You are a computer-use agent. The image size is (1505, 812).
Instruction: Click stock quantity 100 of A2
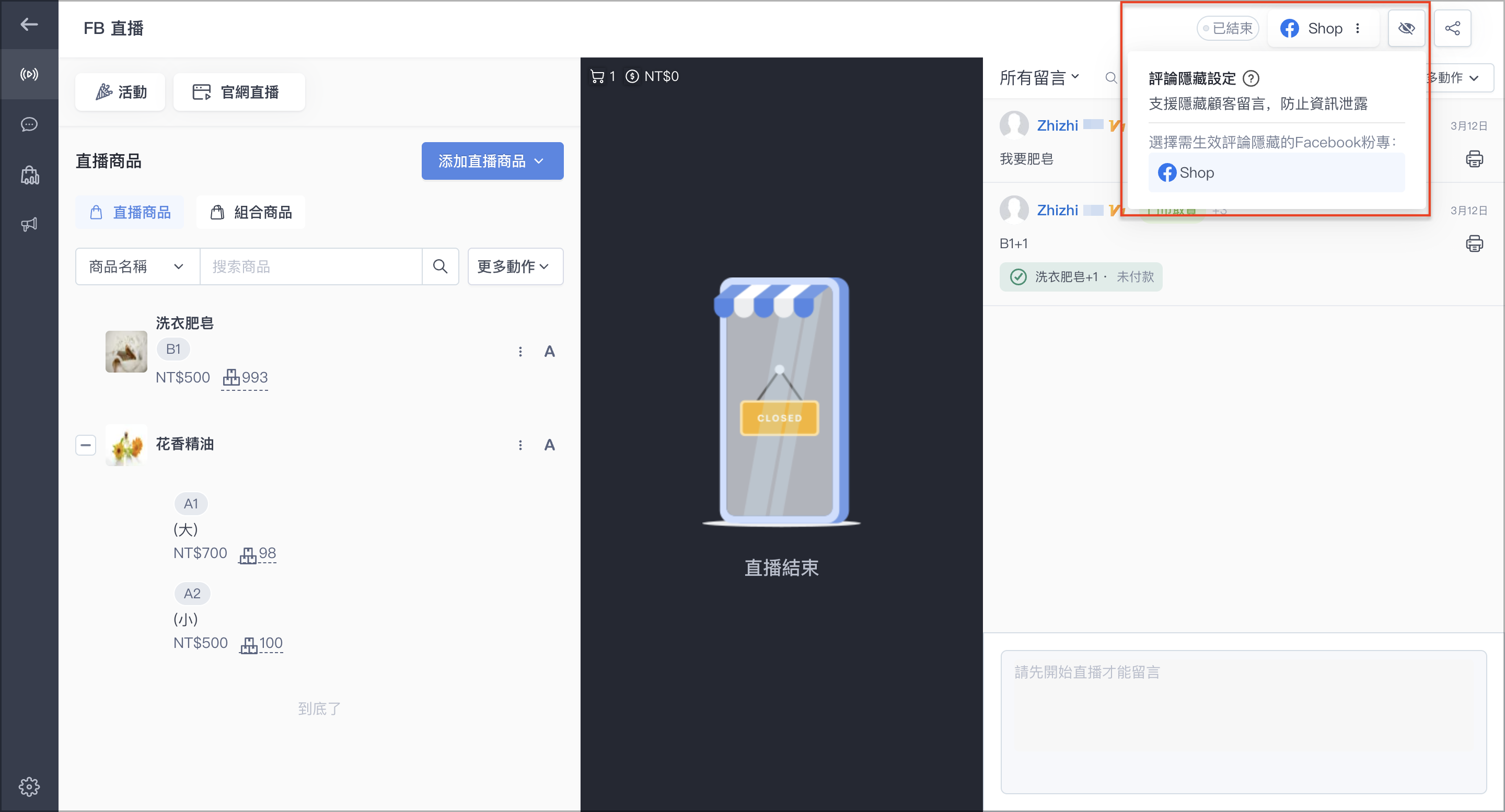point(261,644)
